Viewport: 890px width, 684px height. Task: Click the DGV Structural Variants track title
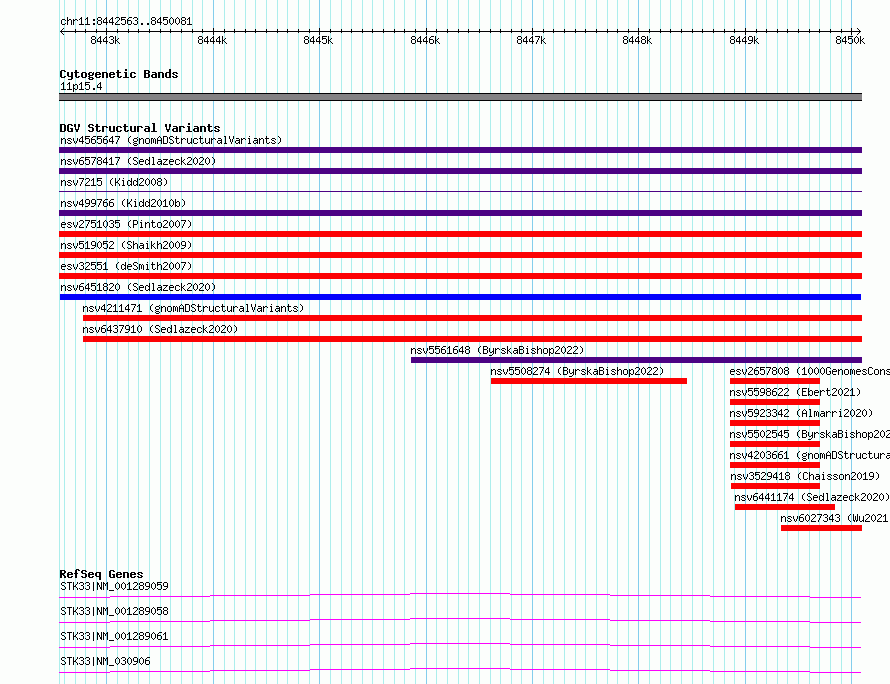140,128
